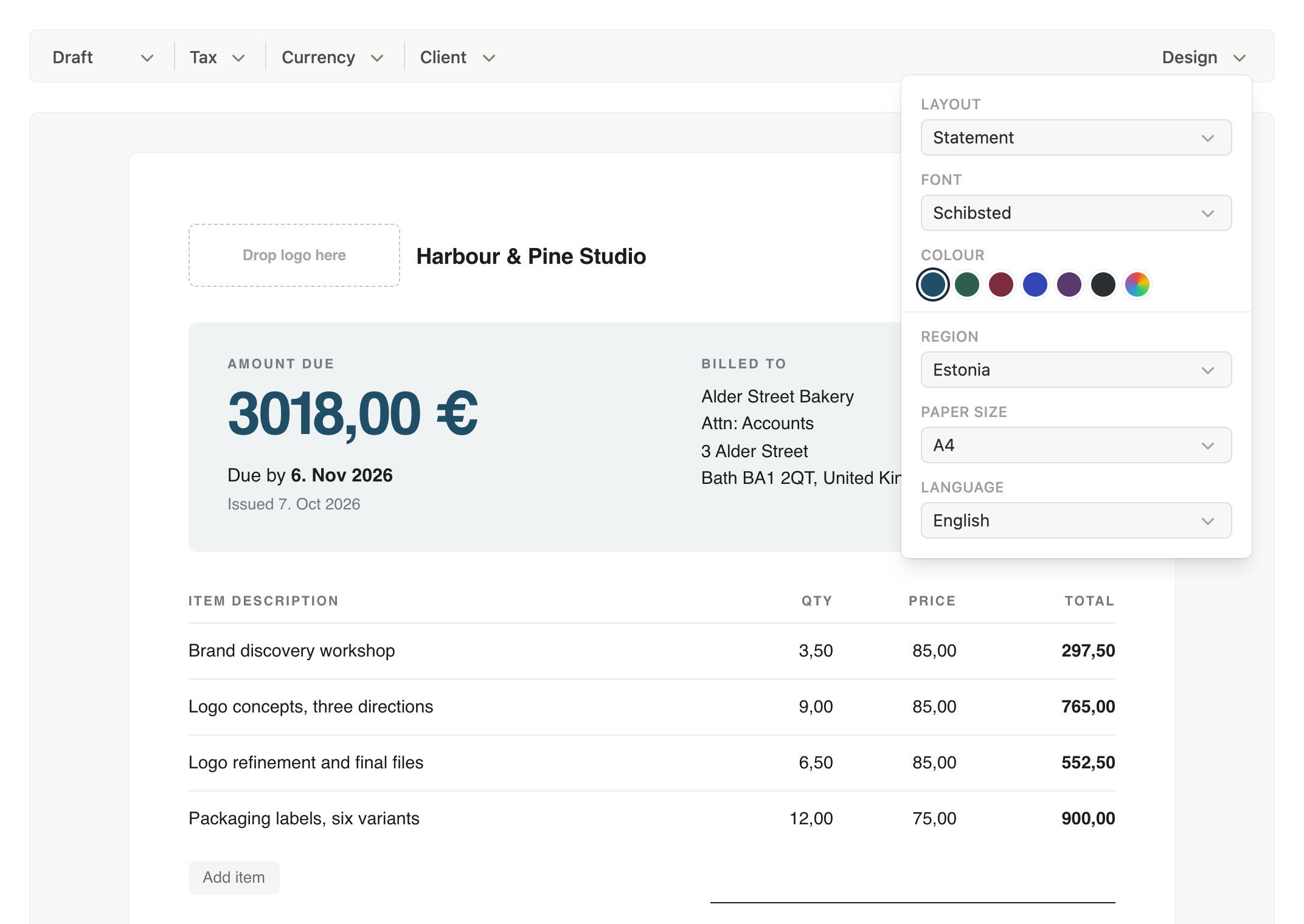Select the maroon colour swatch

click(x=1001, y=284)
